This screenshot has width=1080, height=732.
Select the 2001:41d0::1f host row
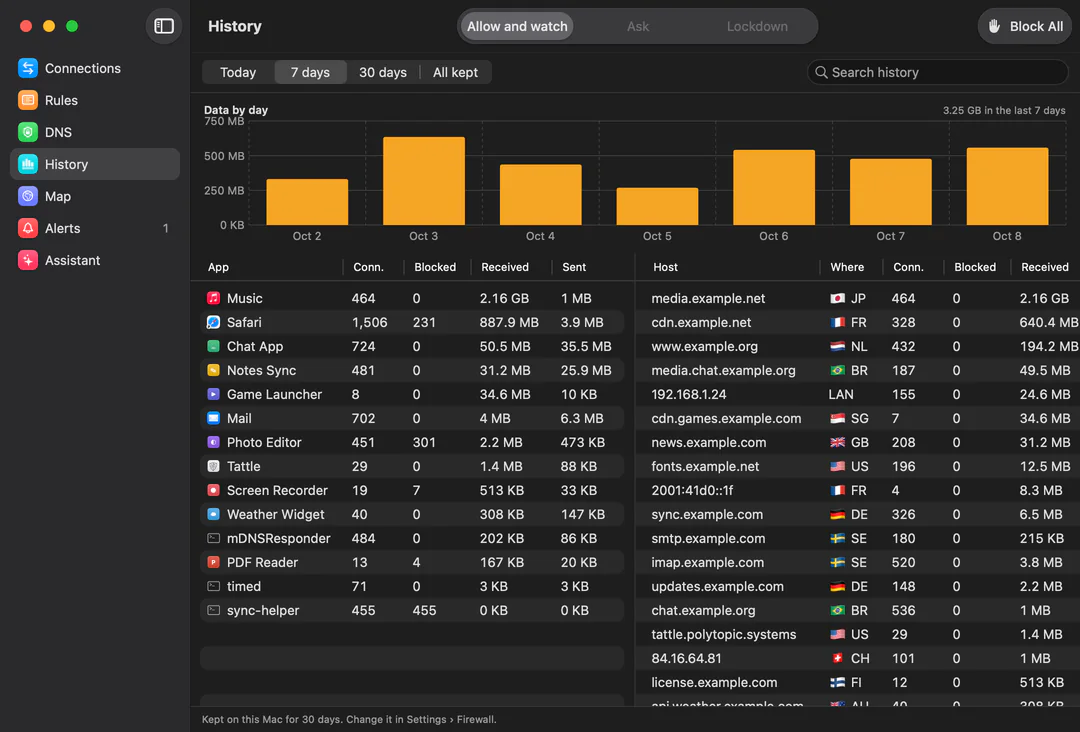point(858,490)
